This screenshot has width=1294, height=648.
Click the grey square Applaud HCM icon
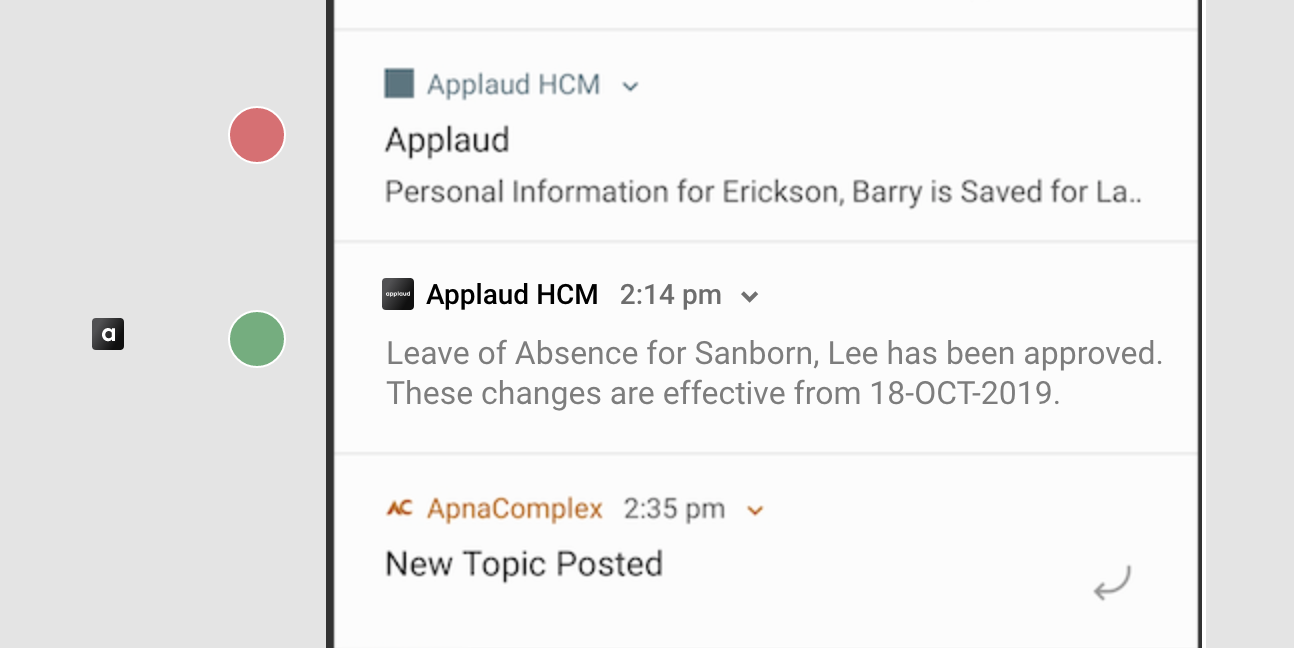click(x=399, y=84)
